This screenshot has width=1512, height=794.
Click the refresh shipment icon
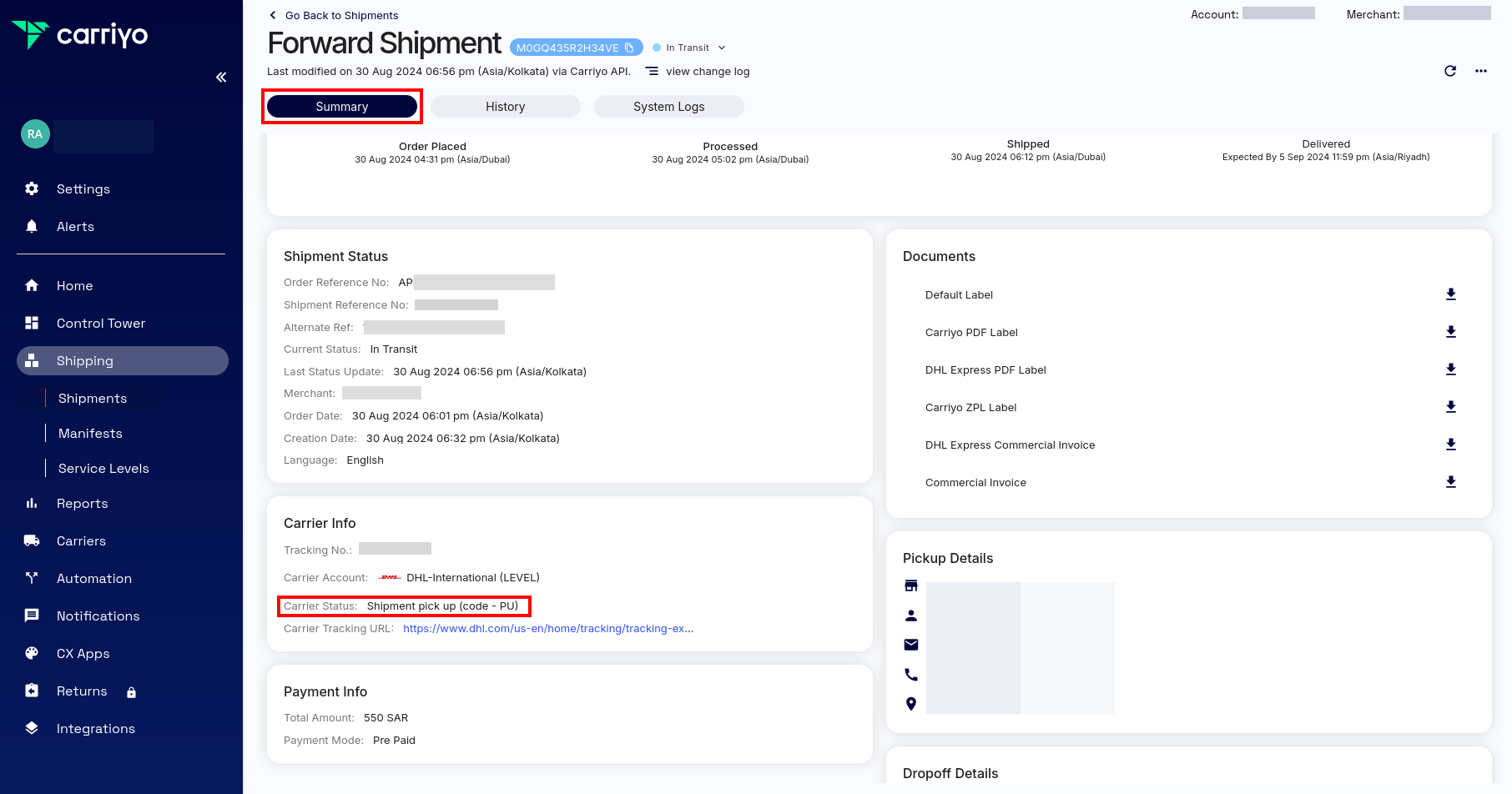pyautogui.click(x=1450, y=71)
